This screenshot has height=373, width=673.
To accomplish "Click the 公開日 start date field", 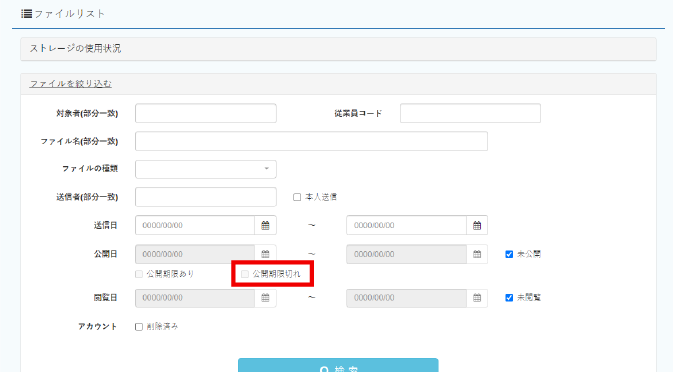I will tap(195, 254).
